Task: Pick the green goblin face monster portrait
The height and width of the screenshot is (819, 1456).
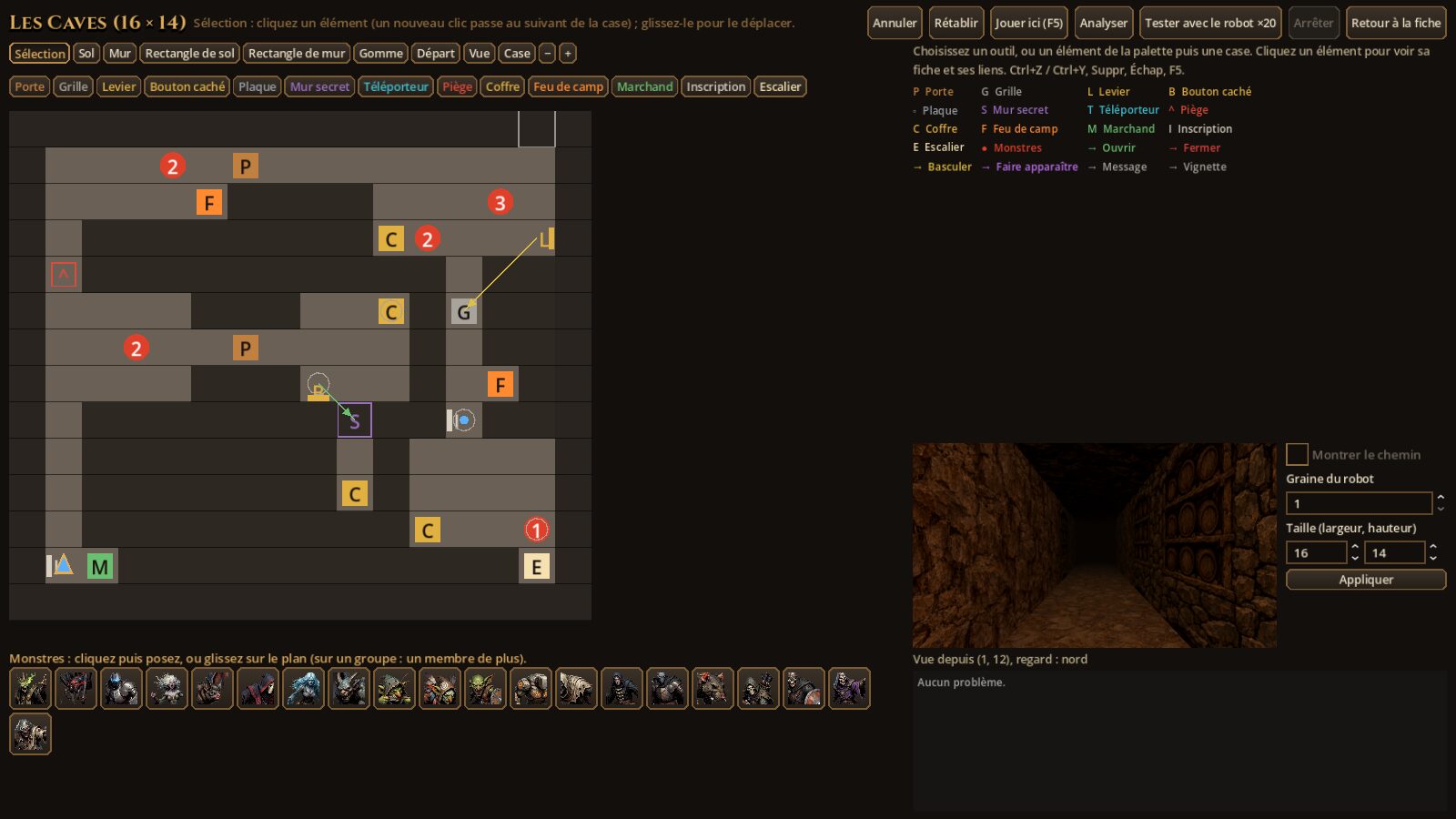Action: 485,689
